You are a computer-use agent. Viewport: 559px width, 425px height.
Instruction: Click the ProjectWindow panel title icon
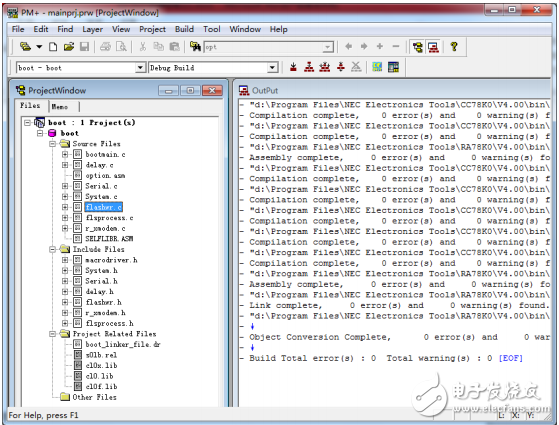click(20, 90)
